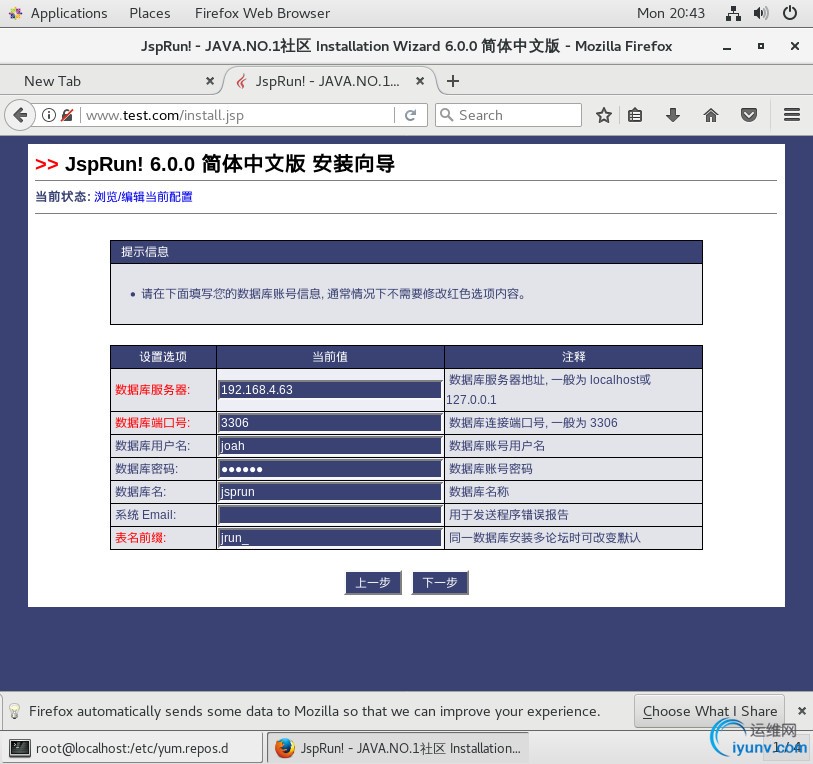
Task: Click the empty 系统 Email field
Action: click(x=330, y=515)
